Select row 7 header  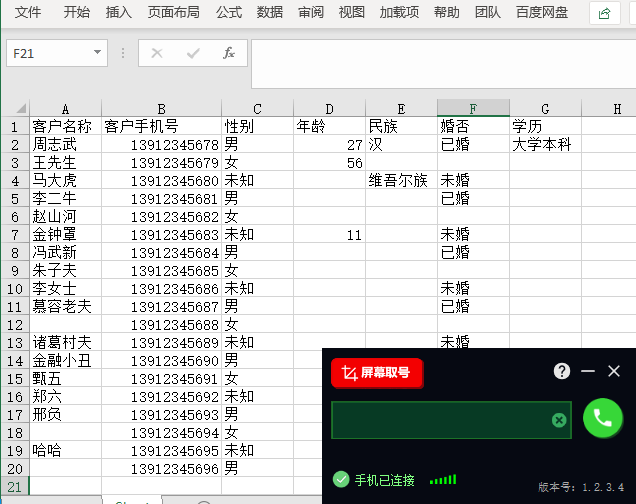tap(14, 234)
